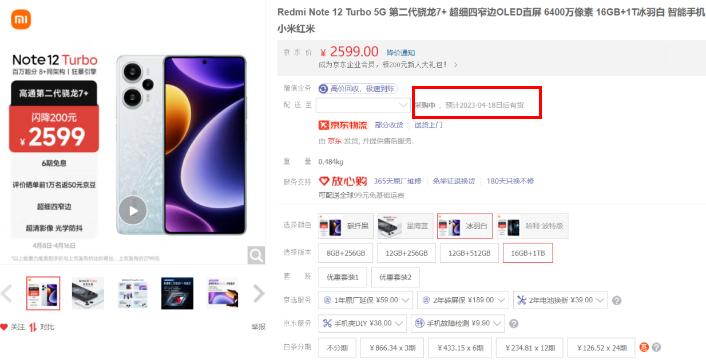Click the help icon after 手机故障检测

(513, 324)
